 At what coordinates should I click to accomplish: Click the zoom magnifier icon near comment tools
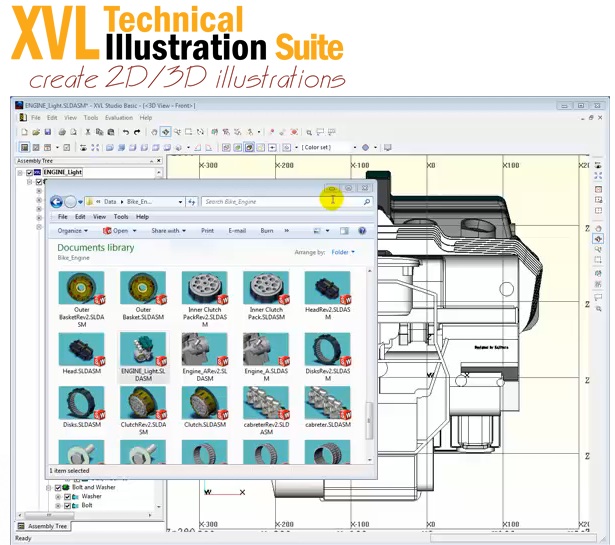[309, 133]
